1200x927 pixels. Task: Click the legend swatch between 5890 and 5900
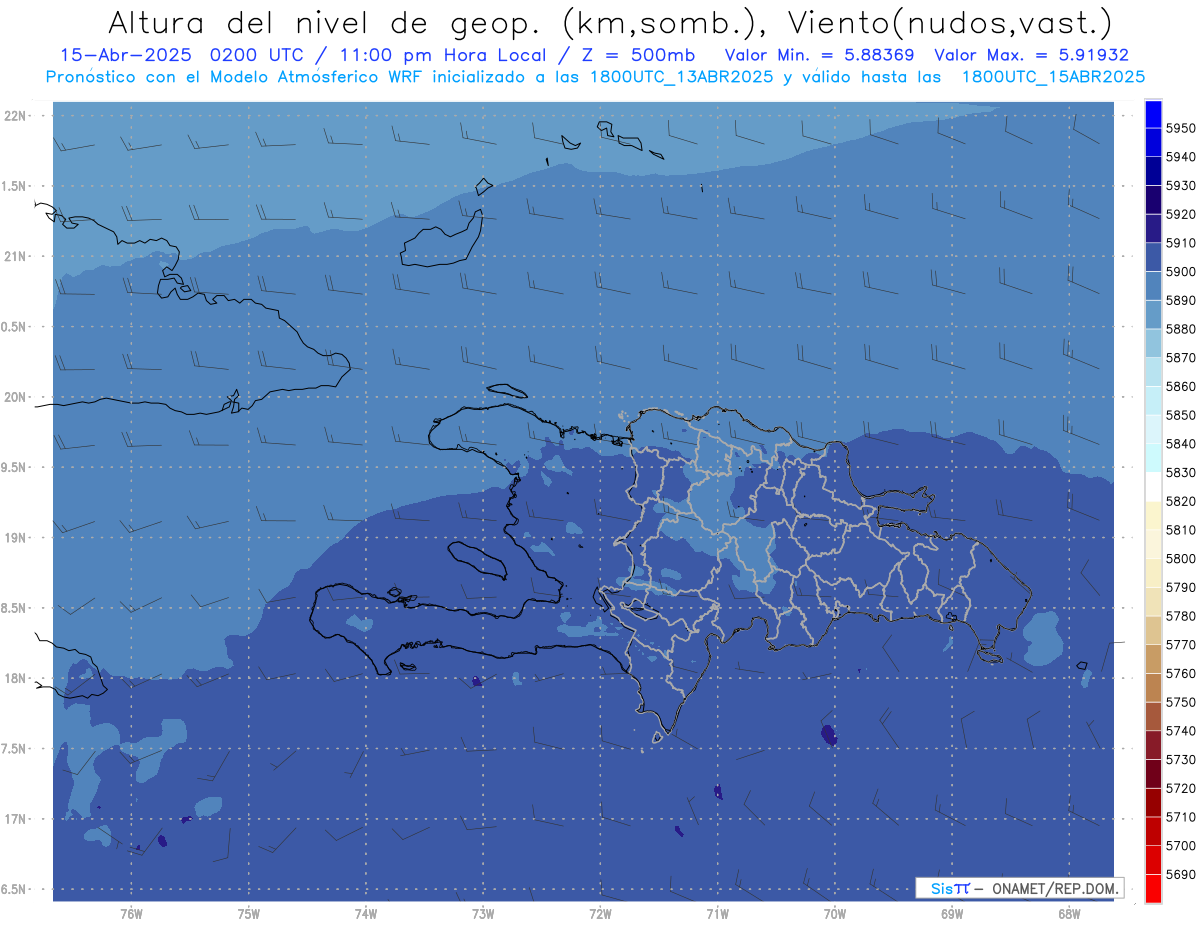[1153, 286]
